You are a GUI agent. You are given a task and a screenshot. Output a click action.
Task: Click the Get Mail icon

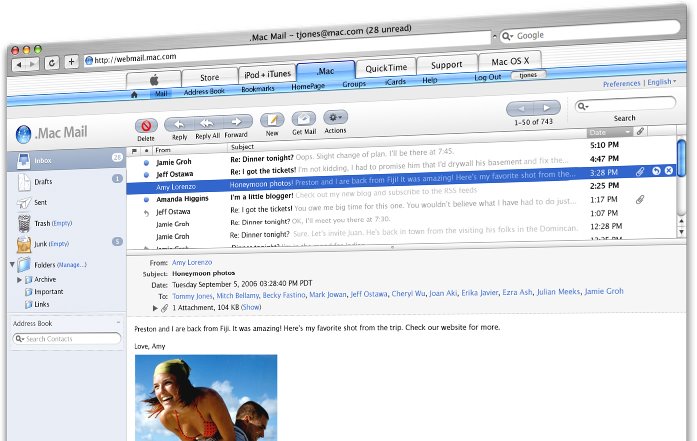click(304, 119)
